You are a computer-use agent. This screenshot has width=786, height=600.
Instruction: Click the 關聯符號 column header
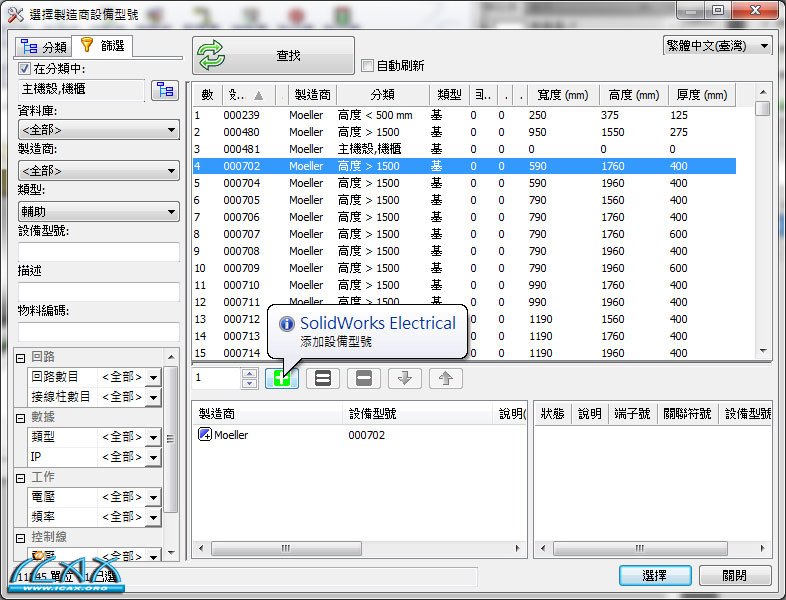pos(687,414)
